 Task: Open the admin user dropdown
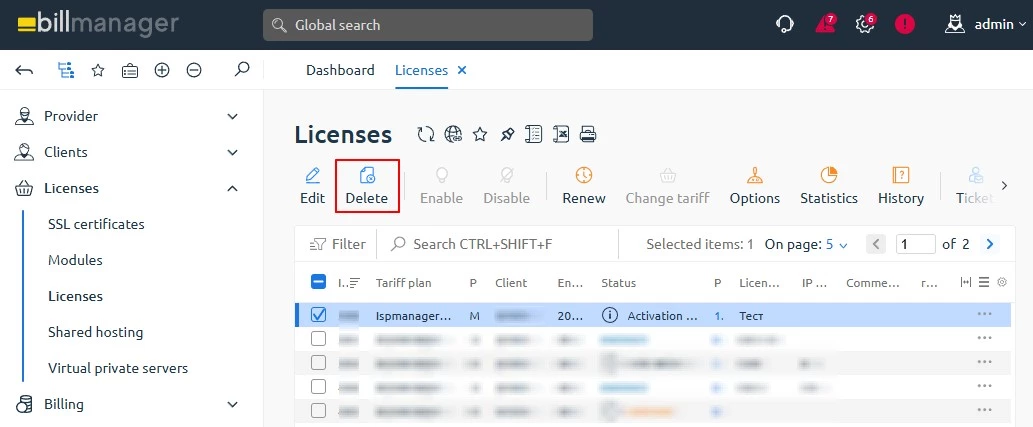point(985,25)
